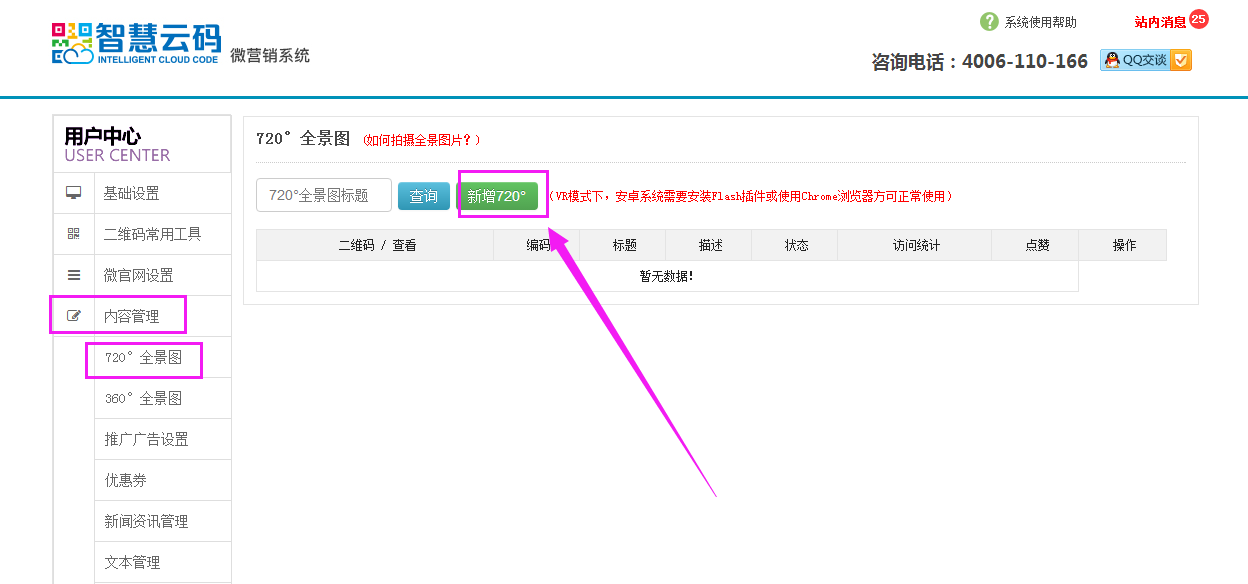Click the 访问统计 column header

coord(916,245)
